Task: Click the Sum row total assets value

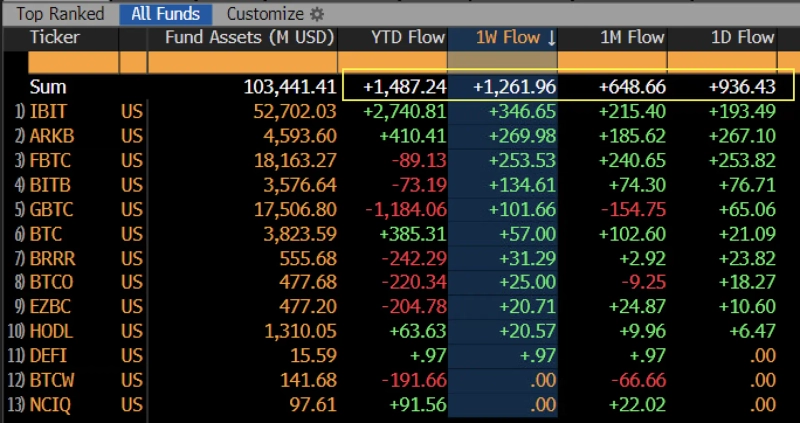Action: [x=283, y=87]
